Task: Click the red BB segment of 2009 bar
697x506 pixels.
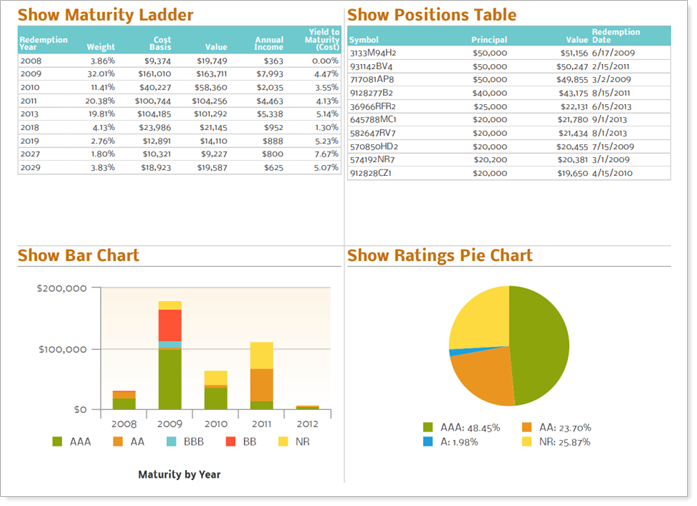Action: click(x=170, y=325)
